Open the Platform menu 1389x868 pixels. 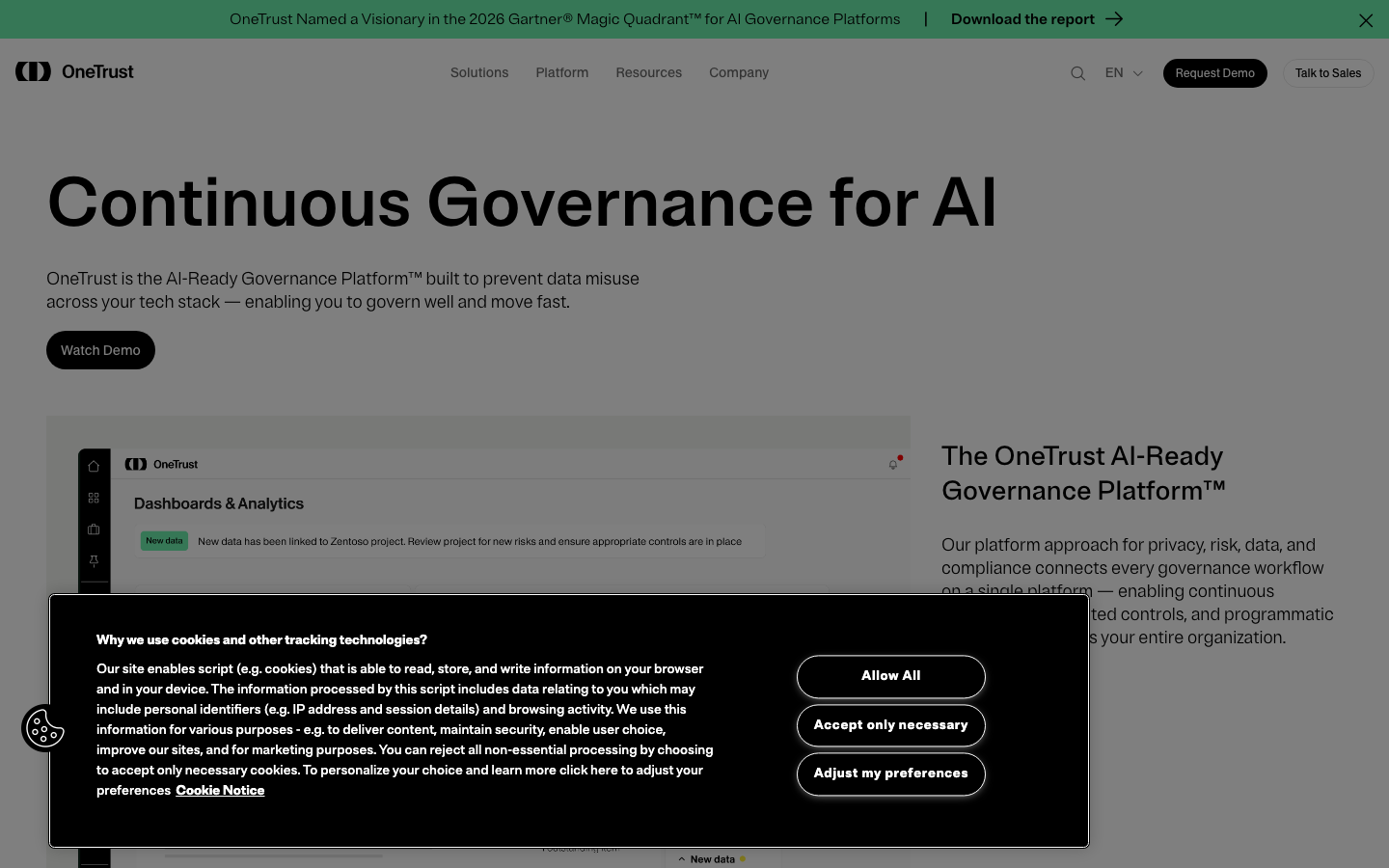pyautogui.click(x=562, y=72)
